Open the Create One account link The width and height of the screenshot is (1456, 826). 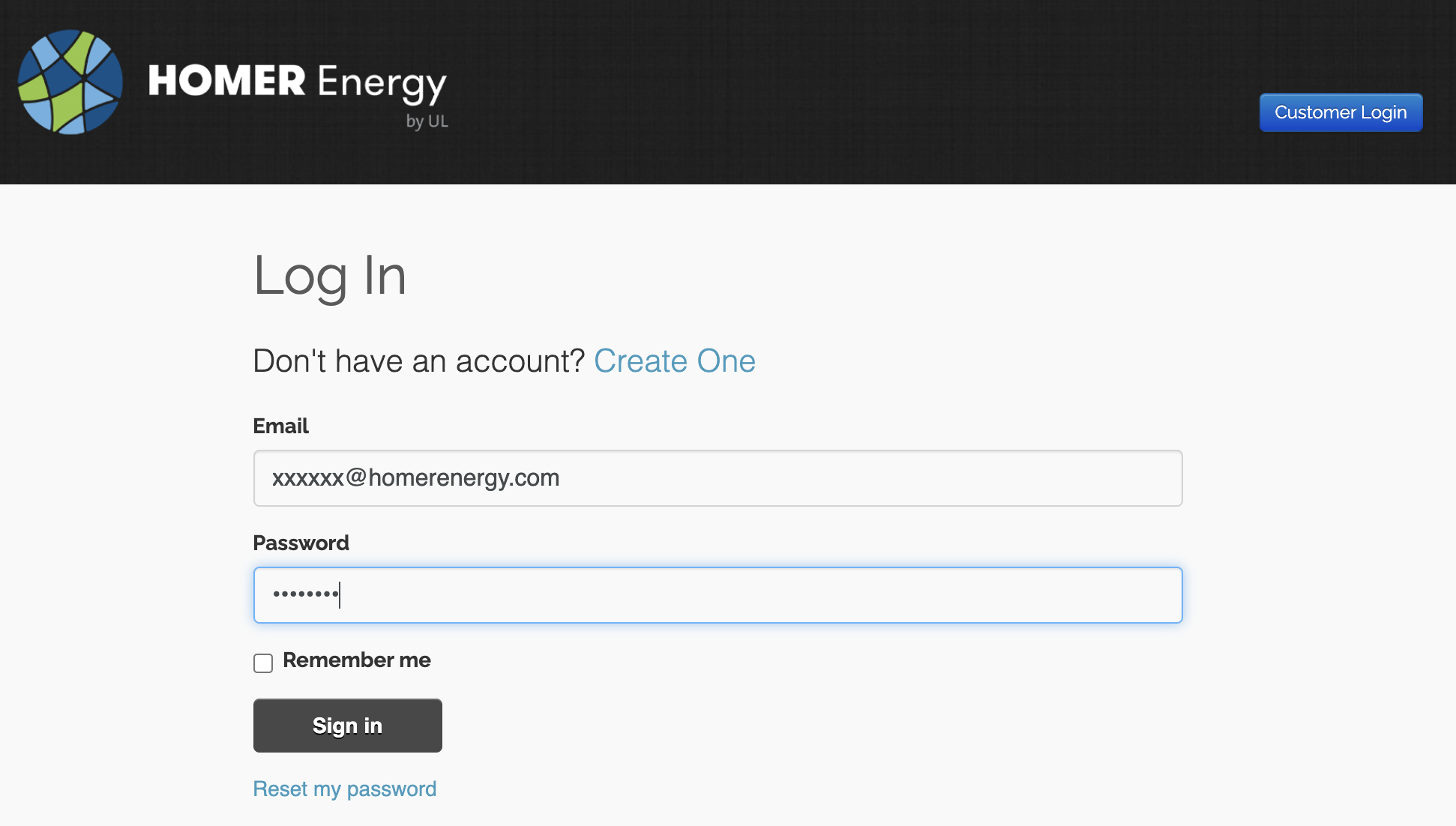[x=674, y=361]
